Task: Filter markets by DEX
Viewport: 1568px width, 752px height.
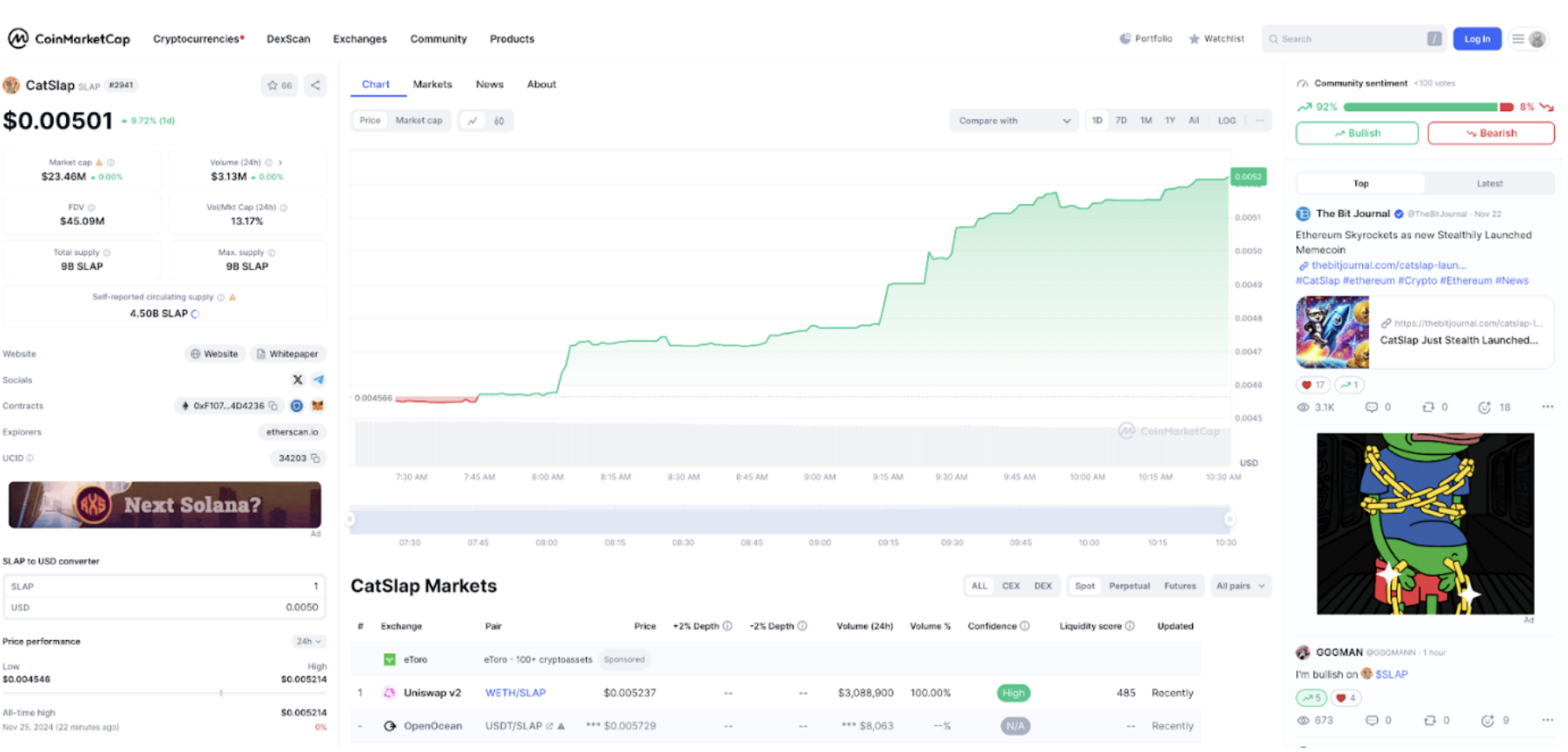Action: pyautogui.click(x=1043, y=586)
